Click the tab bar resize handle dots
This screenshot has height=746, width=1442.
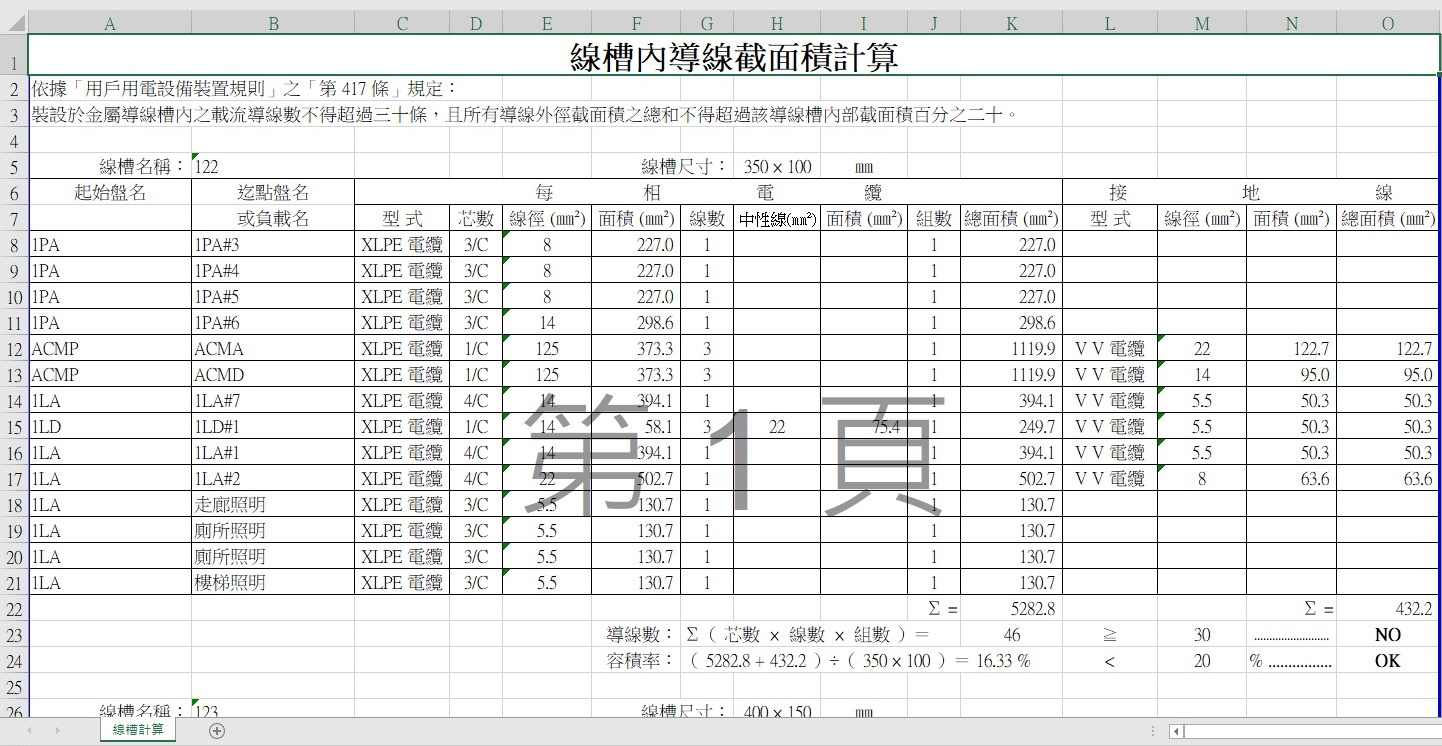coord(1153,731)
